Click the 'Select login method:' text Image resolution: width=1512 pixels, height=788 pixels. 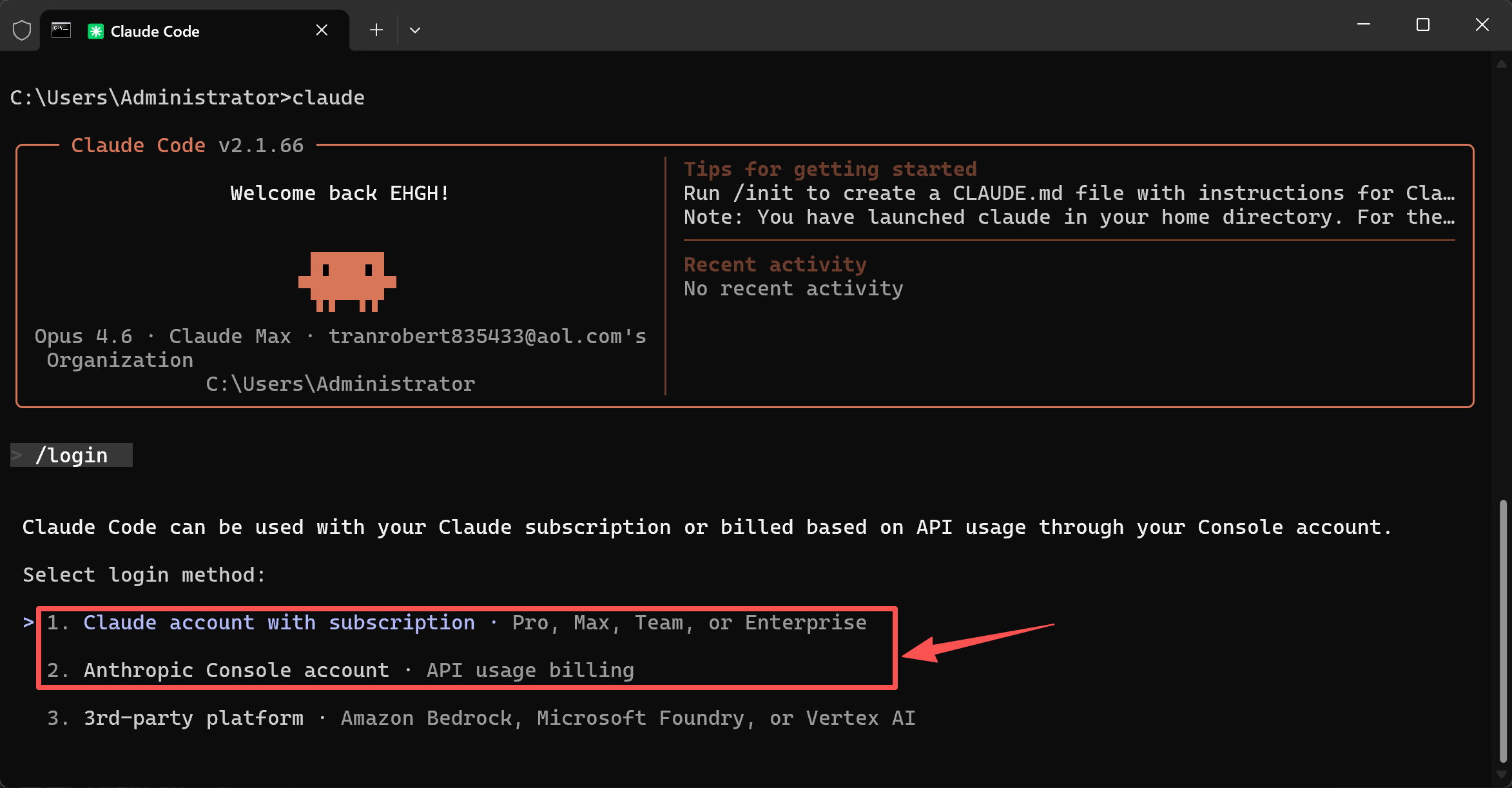(x=144, y=575)
